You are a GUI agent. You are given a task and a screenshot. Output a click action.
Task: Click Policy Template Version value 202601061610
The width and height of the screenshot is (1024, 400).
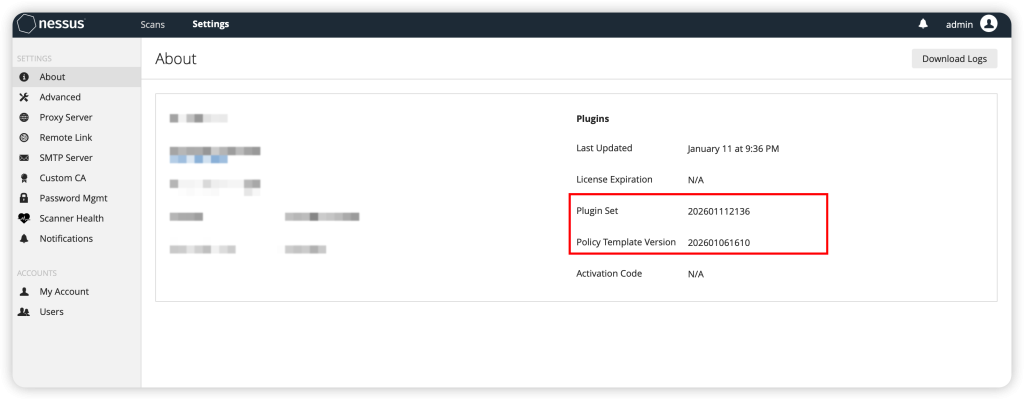(x=718, y=243)
